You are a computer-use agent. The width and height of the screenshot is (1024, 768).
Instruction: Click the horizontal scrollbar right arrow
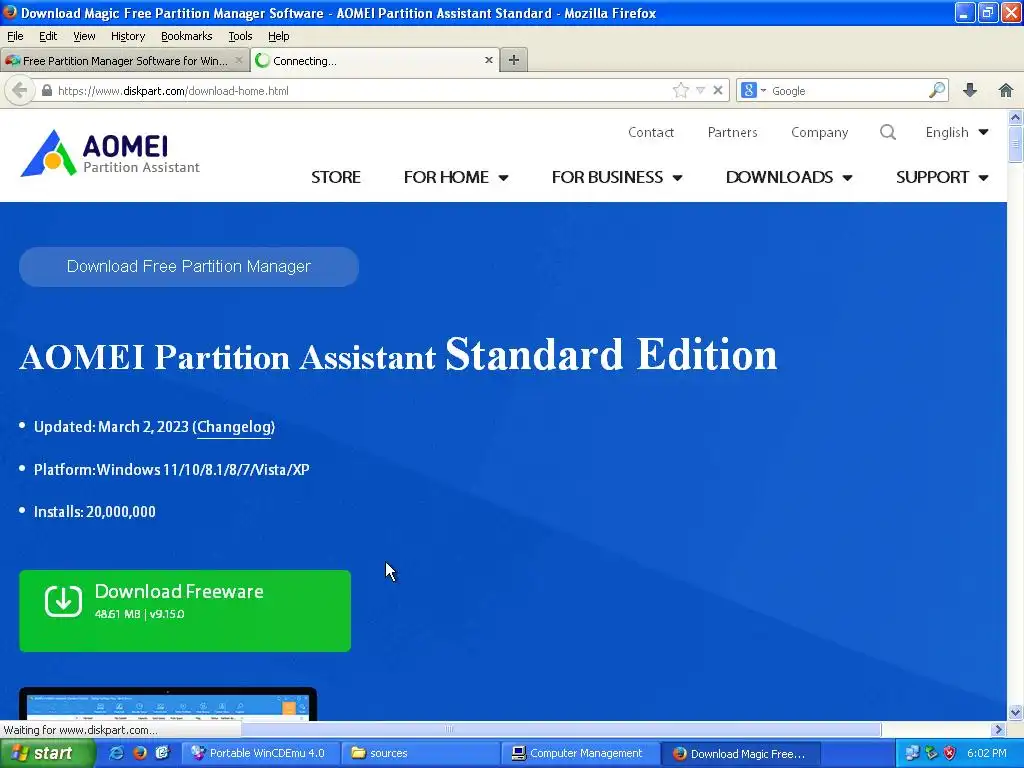point(999,729)
